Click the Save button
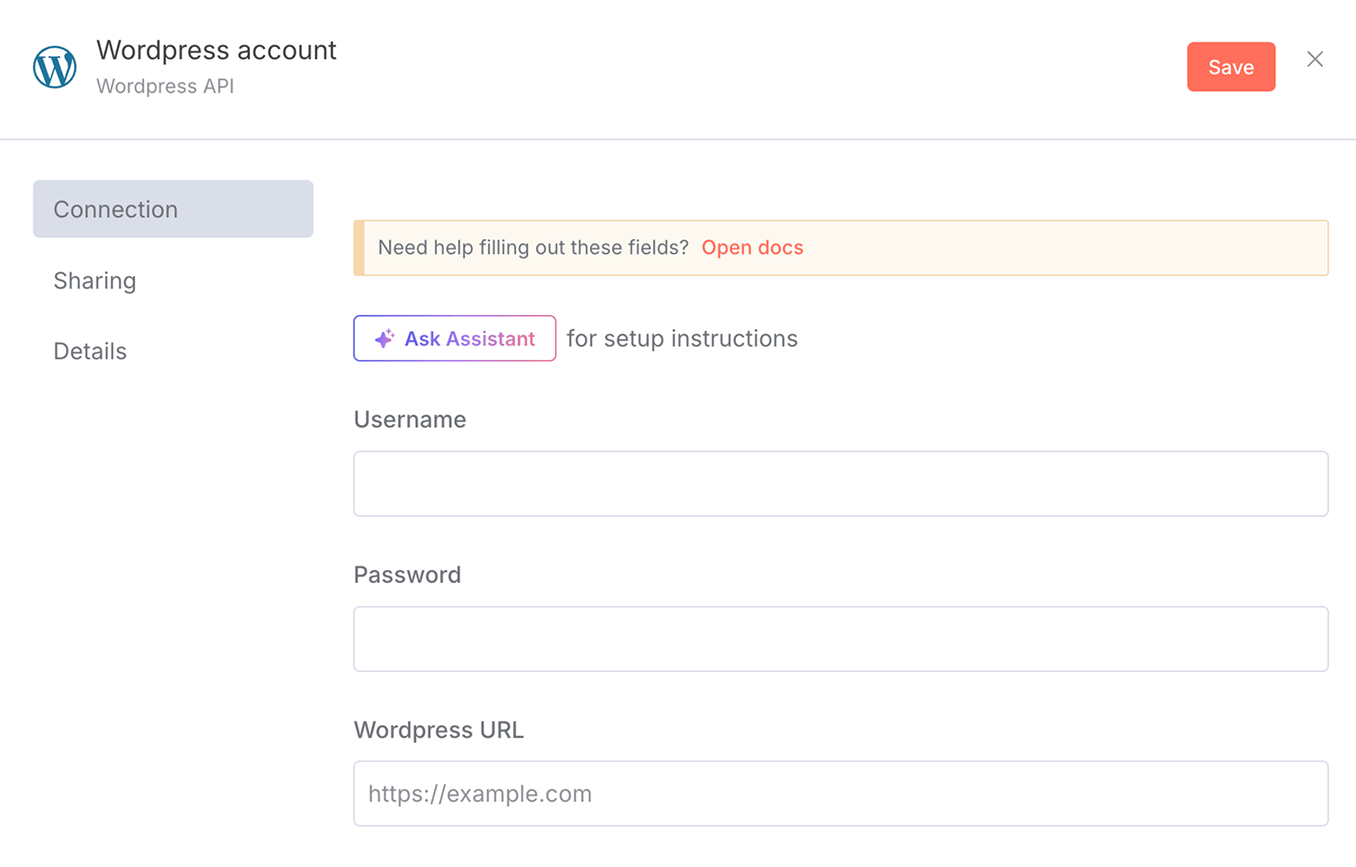This screenshot has width=1356, height=867. [x=1231, y=66]
